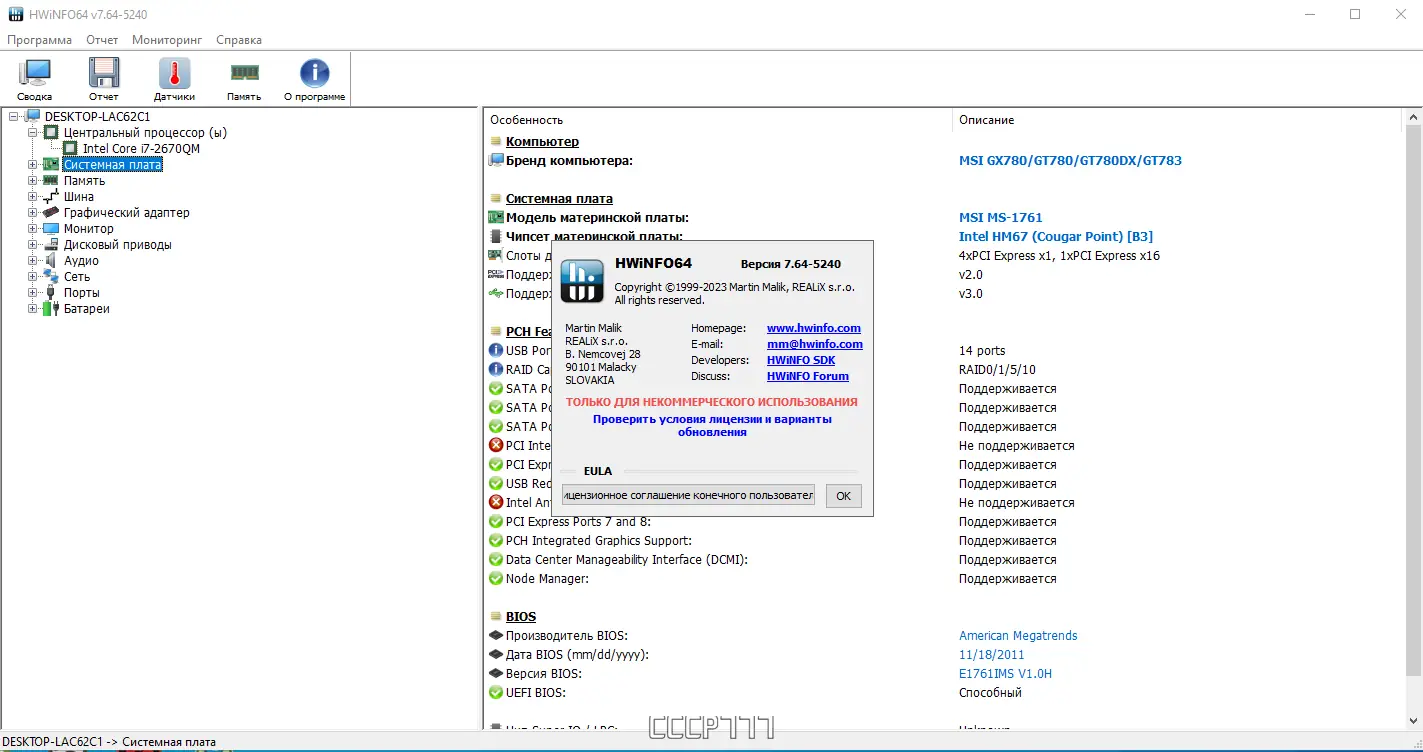The image size is (1423, 752).
Task: Select the MSI GX780/GT780/GT780DX/GT783 value
Action: 1070,161
